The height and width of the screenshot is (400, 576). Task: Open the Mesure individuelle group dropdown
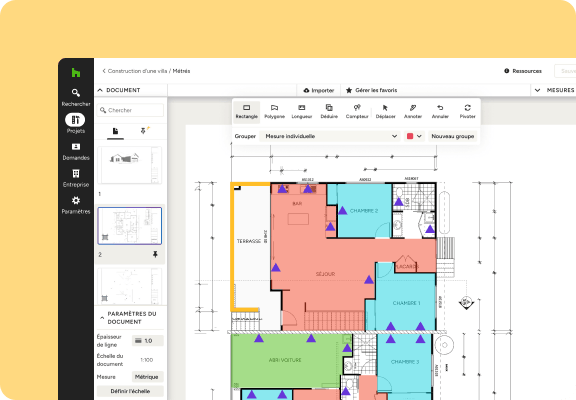[331, 136]
